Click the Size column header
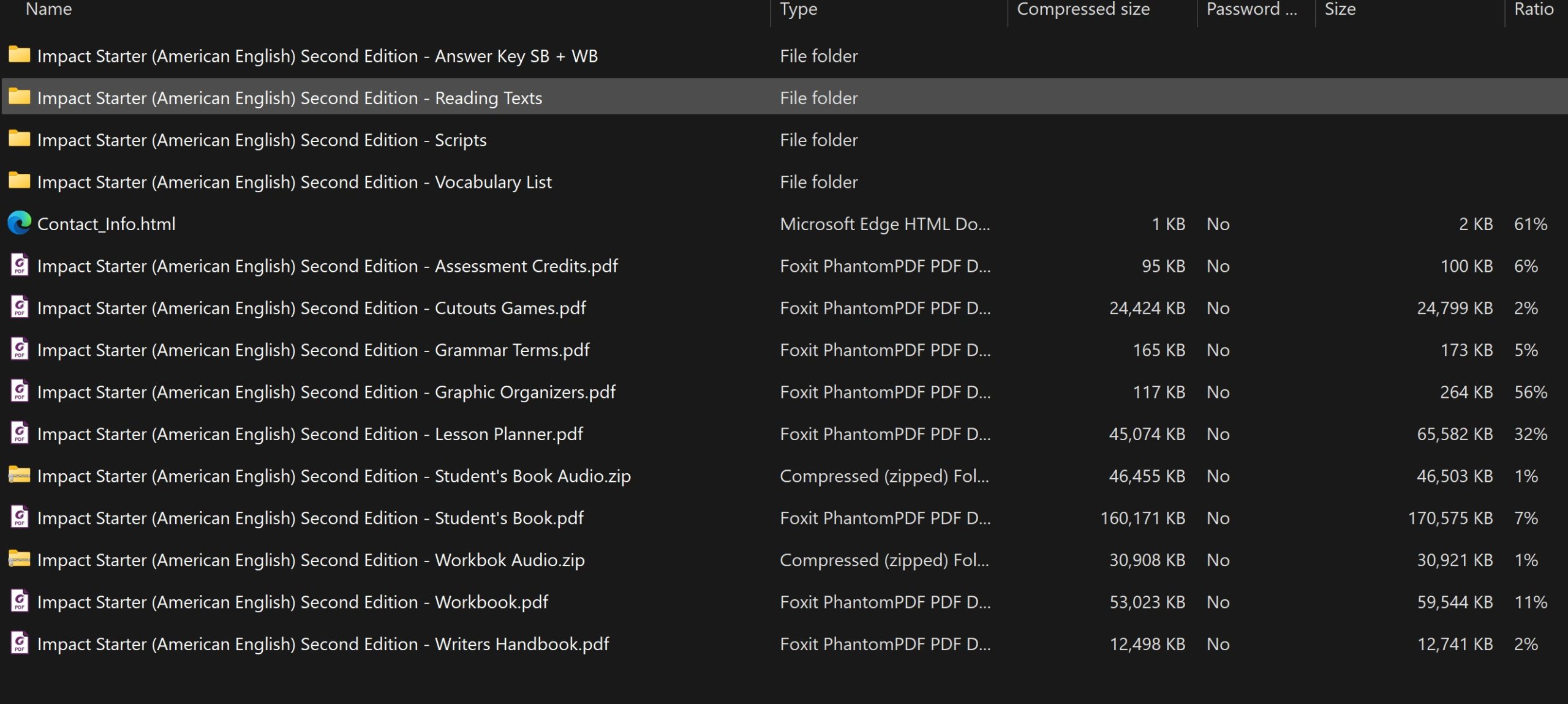Screen dimensions: 1568x704 [1340, 9]
